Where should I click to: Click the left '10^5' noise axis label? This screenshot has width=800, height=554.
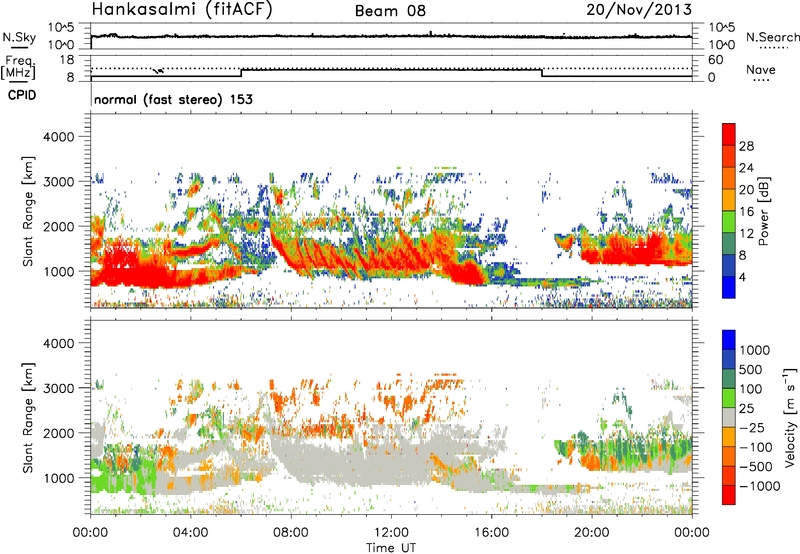(x=61, y=28)
